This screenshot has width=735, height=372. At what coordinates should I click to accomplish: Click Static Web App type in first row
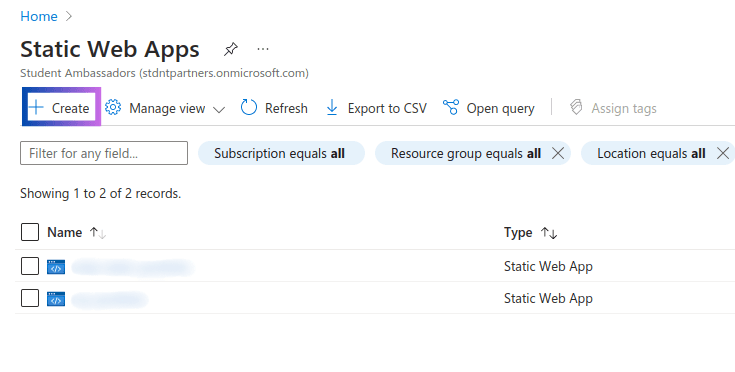pyautogui.click(x=548, y=267)
